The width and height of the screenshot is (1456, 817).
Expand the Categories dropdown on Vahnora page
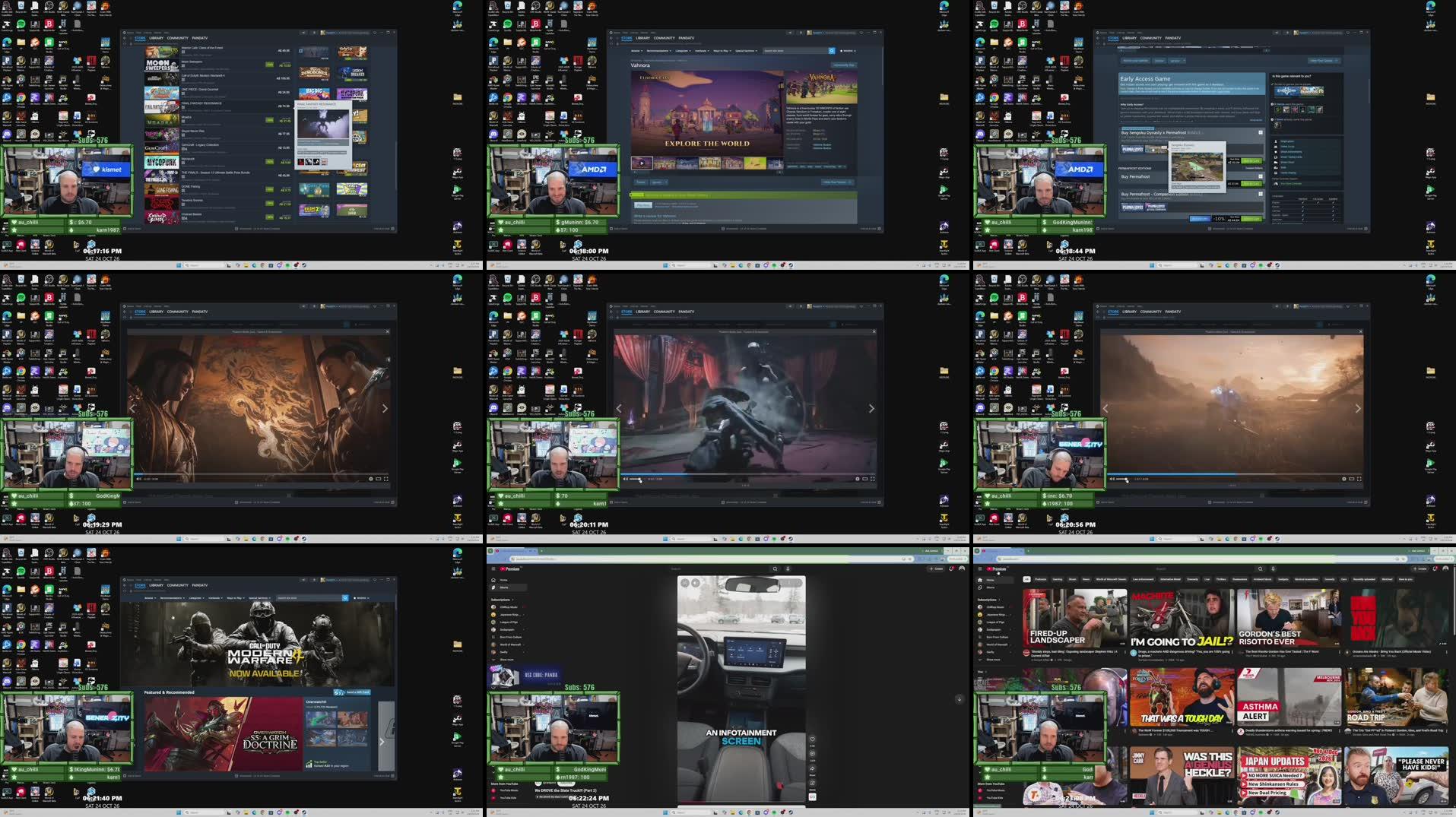point(683,51)
